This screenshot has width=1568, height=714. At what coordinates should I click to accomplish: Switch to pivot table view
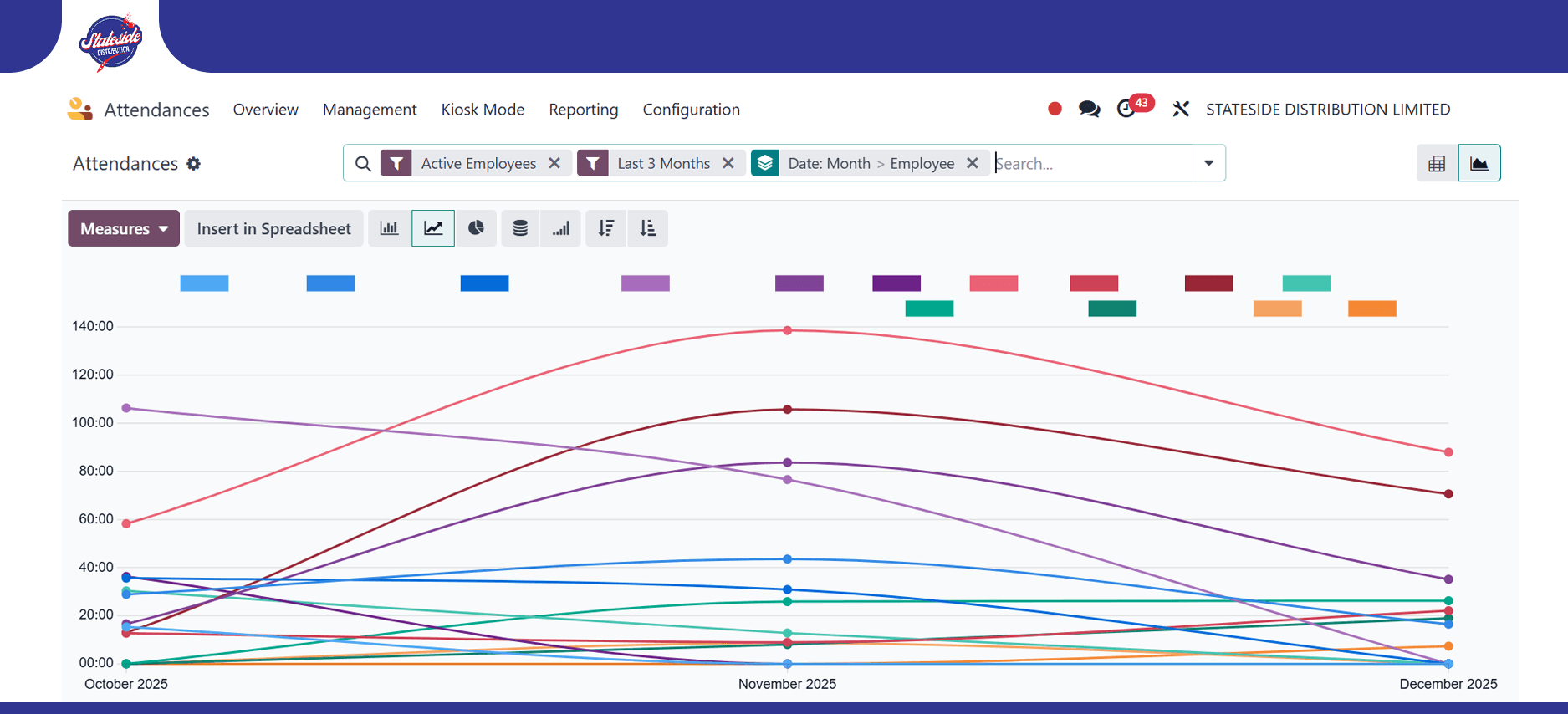coord(1437,164)
